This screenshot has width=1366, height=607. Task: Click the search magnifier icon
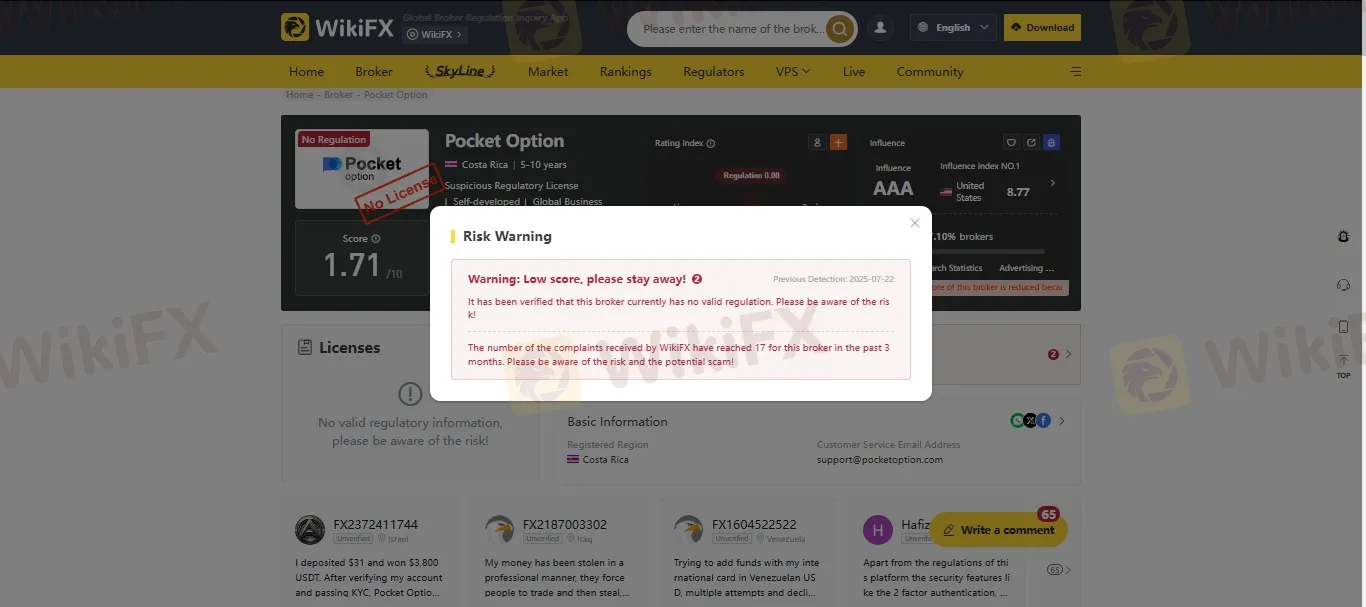tap(841, 29)
